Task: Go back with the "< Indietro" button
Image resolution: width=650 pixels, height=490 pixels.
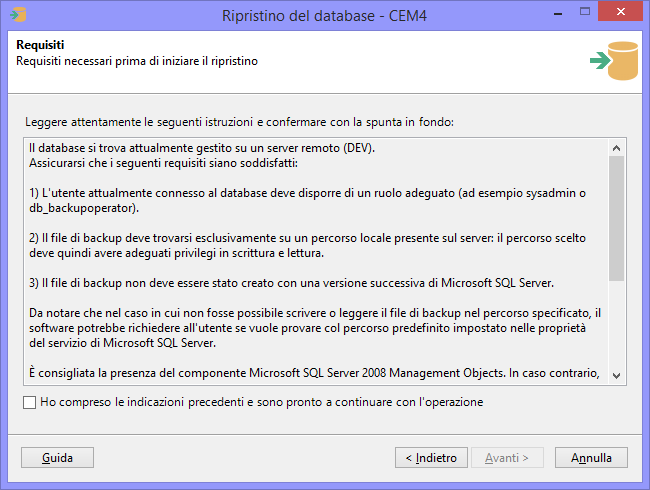Action: pos(431,457)
